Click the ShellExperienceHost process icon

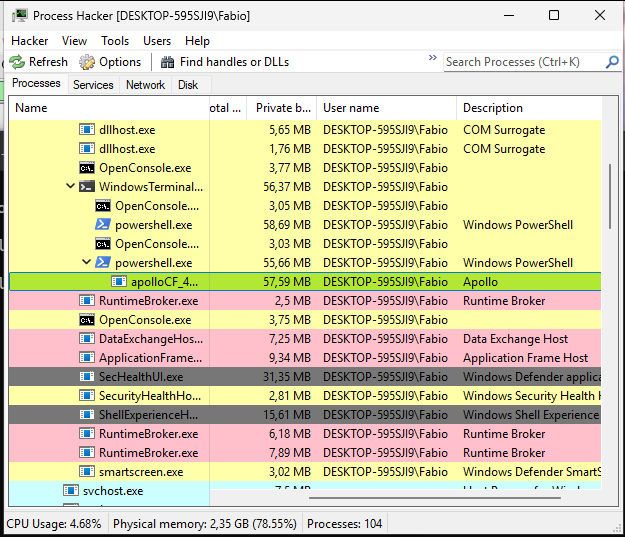87,415
